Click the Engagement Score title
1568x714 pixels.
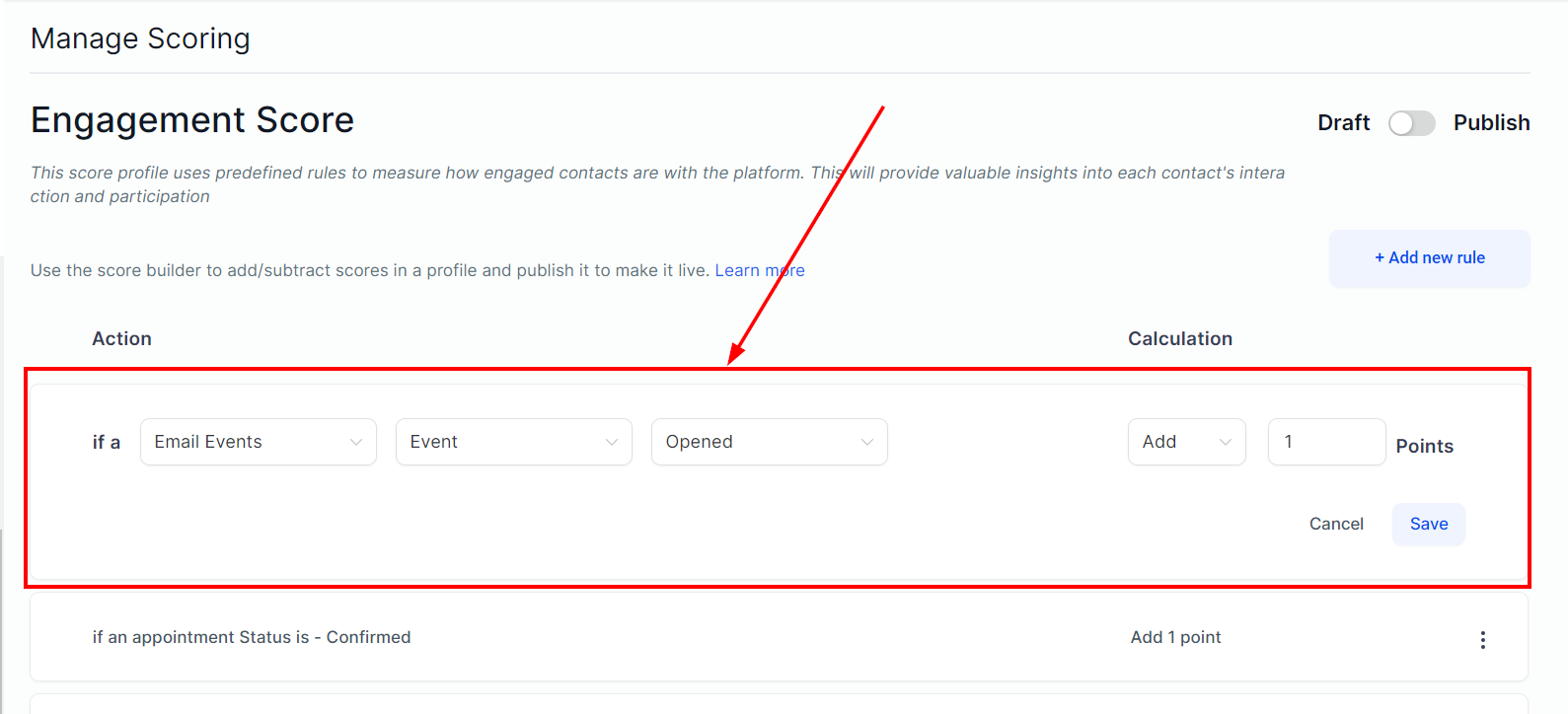point(192,120)
